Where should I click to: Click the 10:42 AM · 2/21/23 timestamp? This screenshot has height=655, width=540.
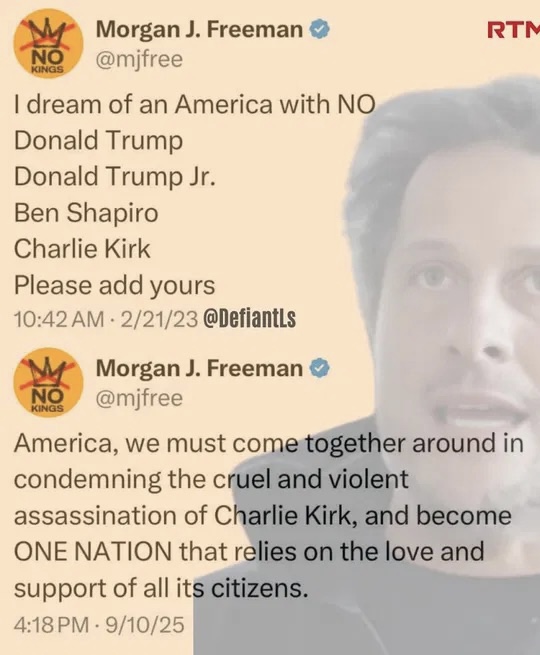pos(106,320)
